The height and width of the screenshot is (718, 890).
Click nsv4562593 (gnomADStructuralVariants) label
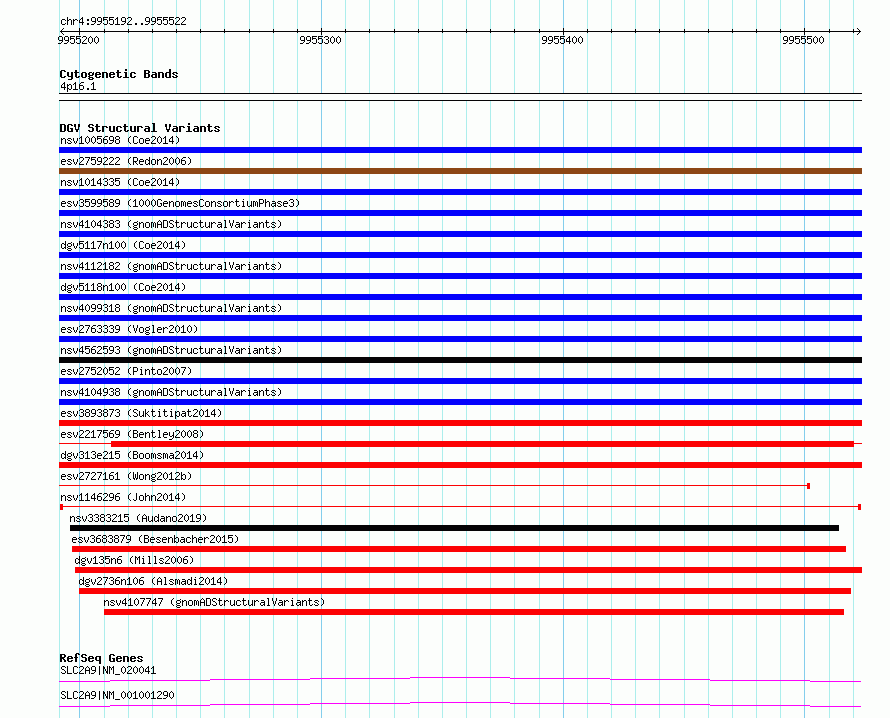click(171, 350)
